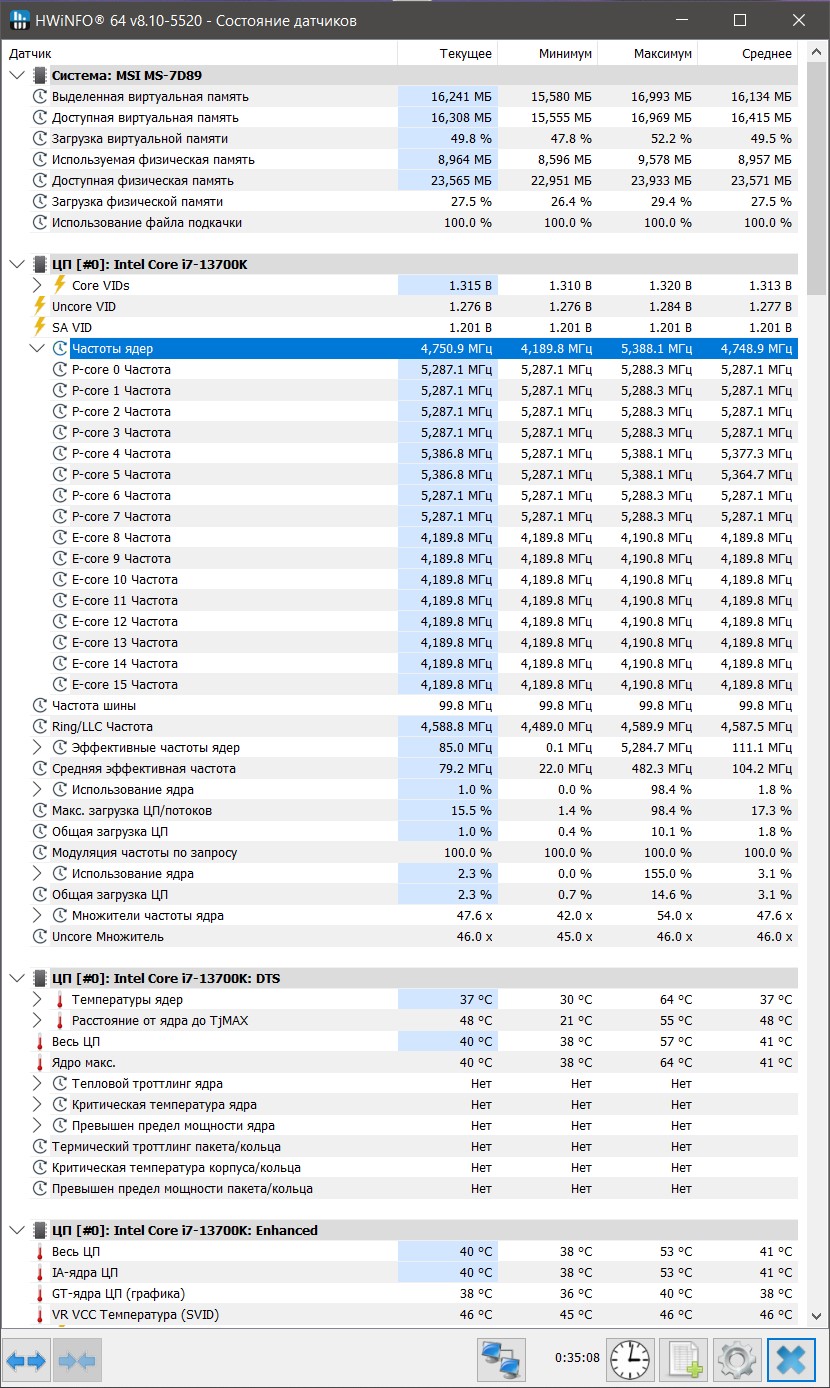Click the collapse-columns inward arrows button

click(77, 1360)
